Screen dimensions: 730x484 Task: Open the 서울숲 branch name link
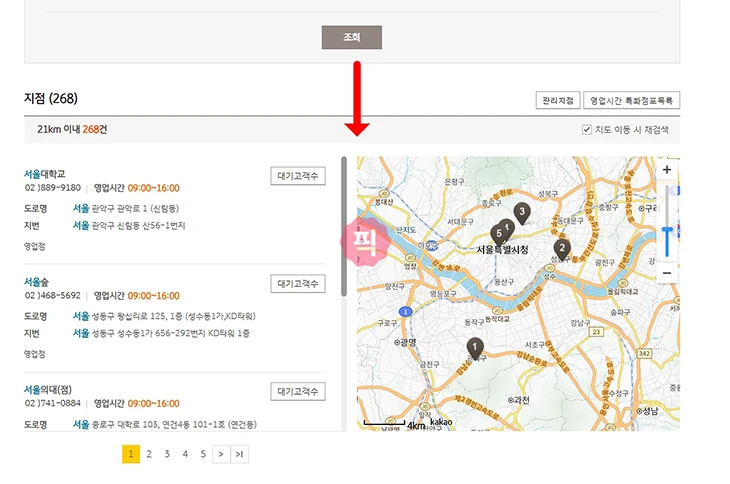(x=36, y=282)
